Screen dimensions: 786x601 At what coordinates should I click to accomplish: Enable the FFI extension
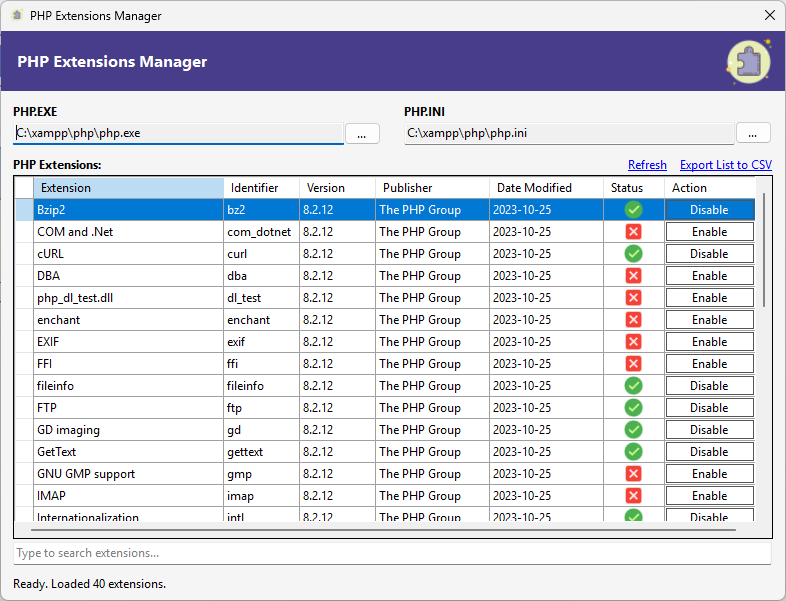point(709,364)
